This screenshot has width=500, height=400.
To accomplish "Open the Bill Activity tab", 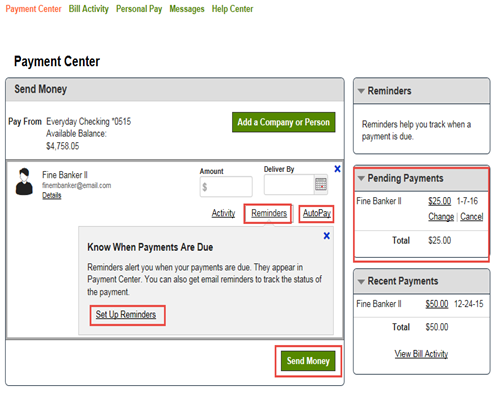I will [89, 9].
